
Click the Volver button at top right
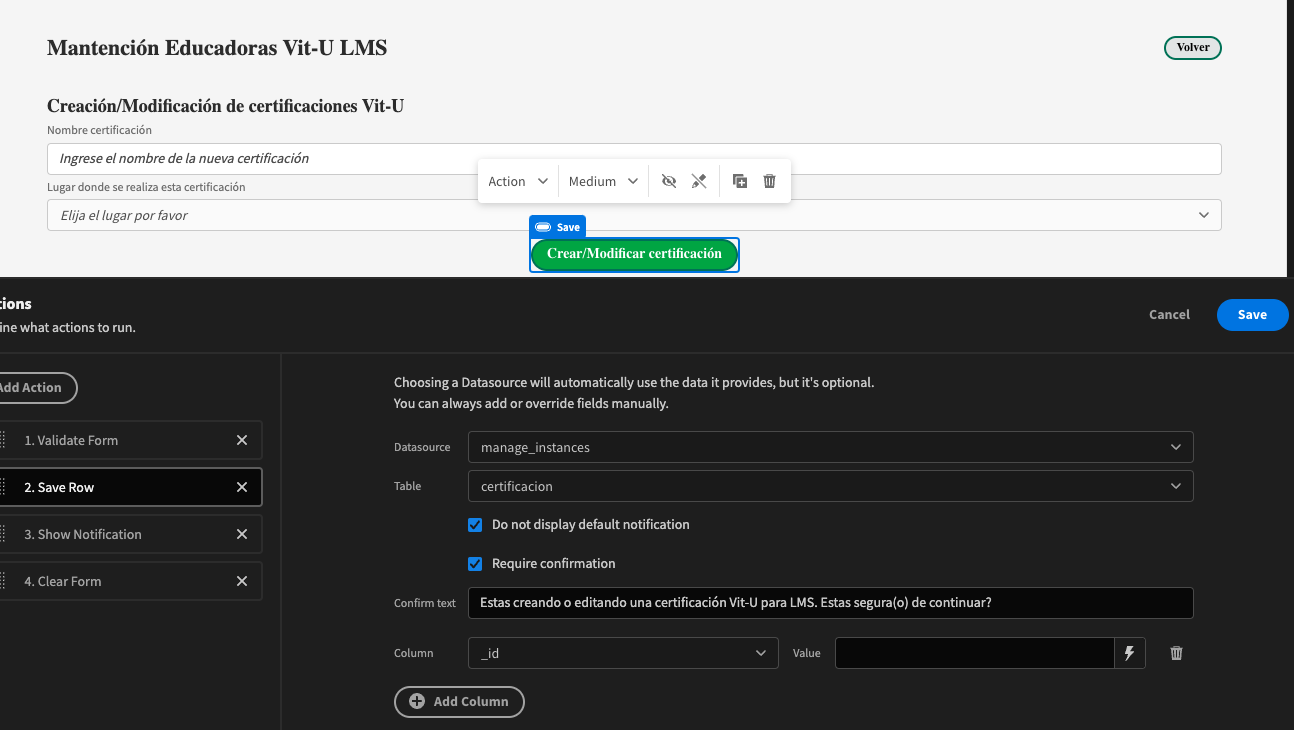[1192, 47]
